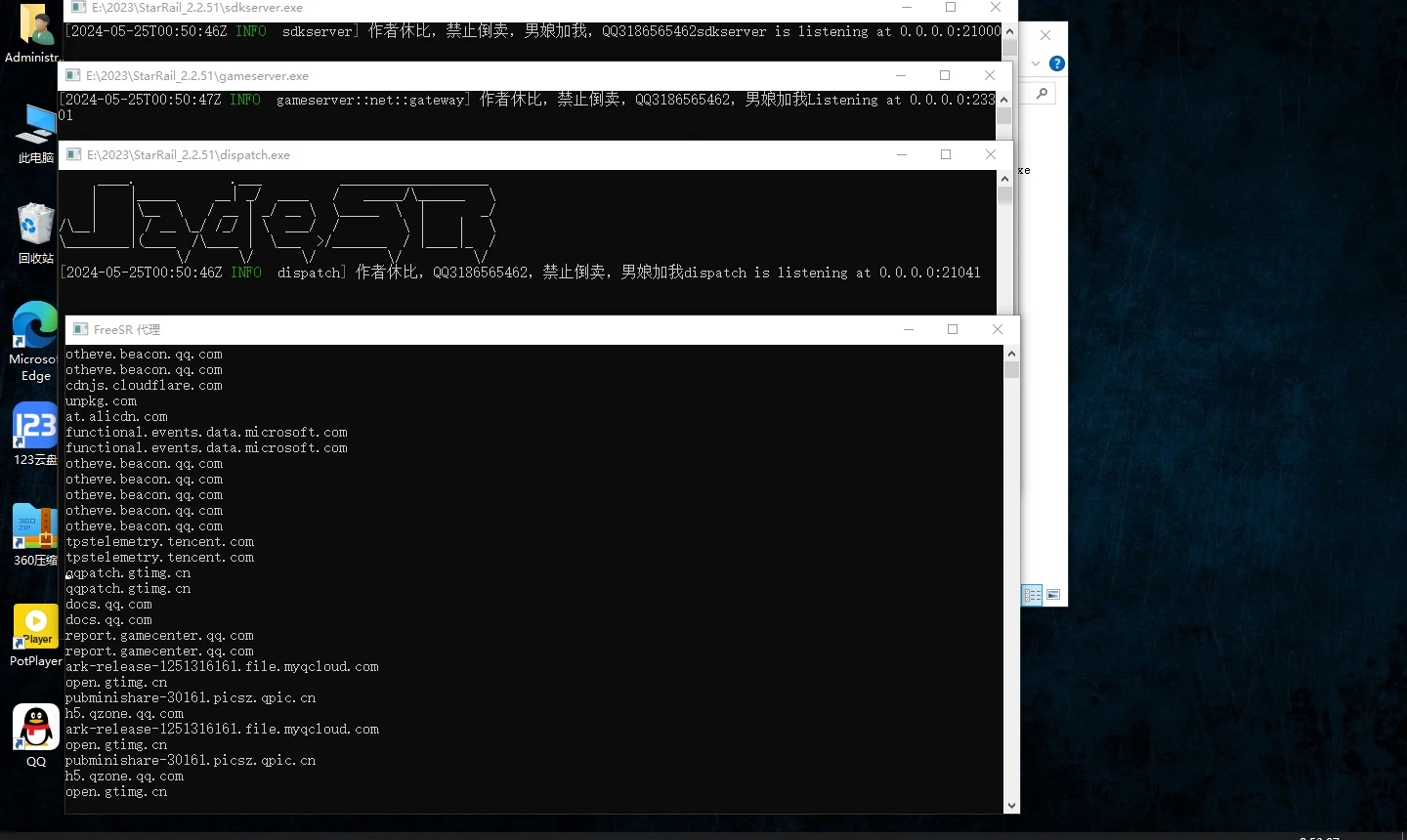1407x840 pixels.
Task: Minimize the dispatch.exe window
Action: tap(902, 154)
